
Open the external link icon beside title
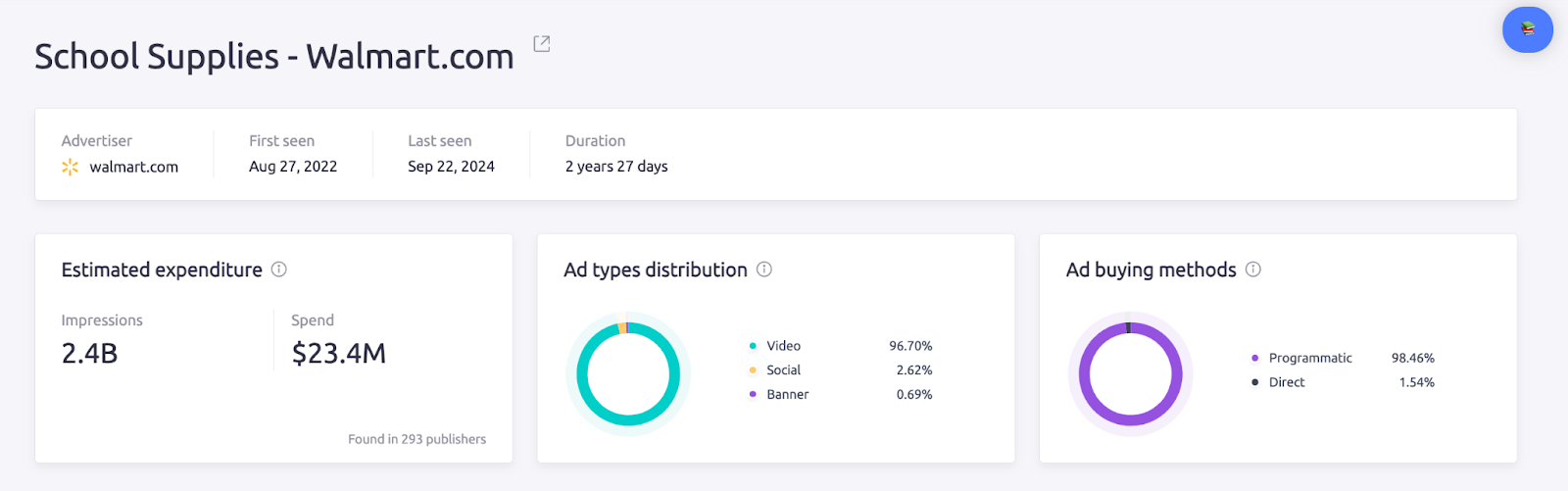pyautogui.click(x=541, y=43)
